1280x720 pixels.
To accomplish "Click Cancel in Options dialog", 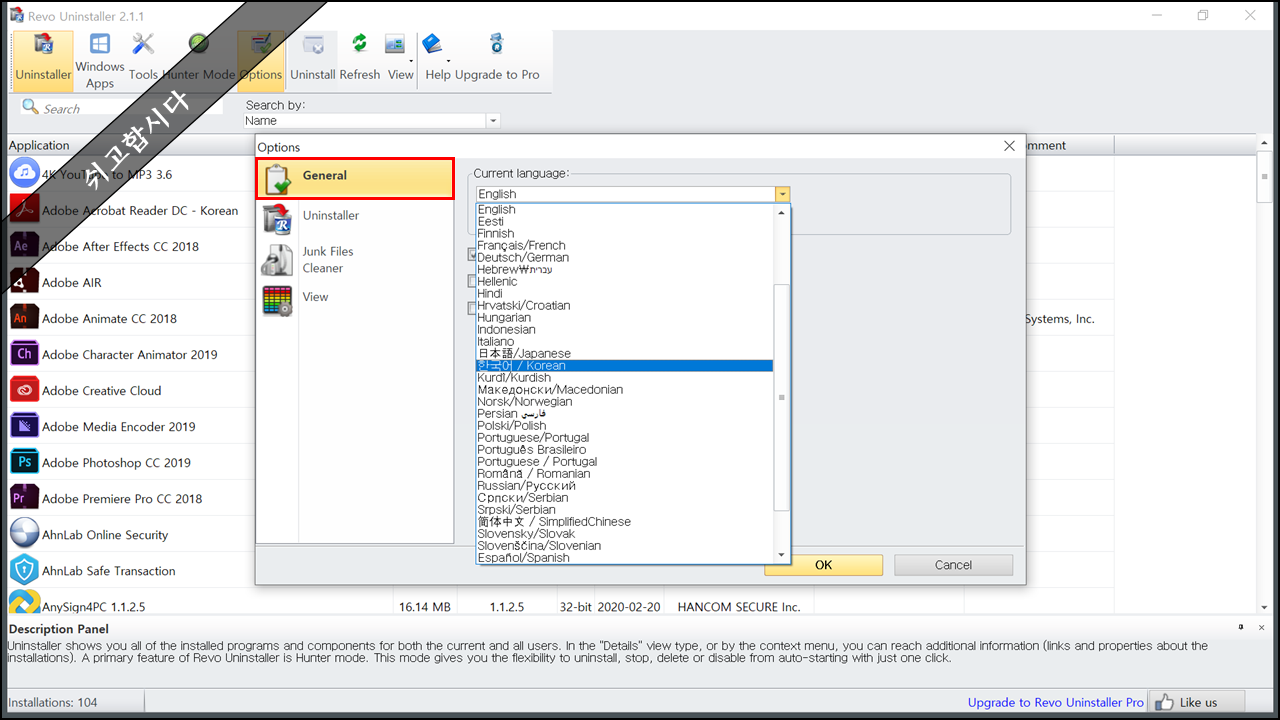I will 953,565.
